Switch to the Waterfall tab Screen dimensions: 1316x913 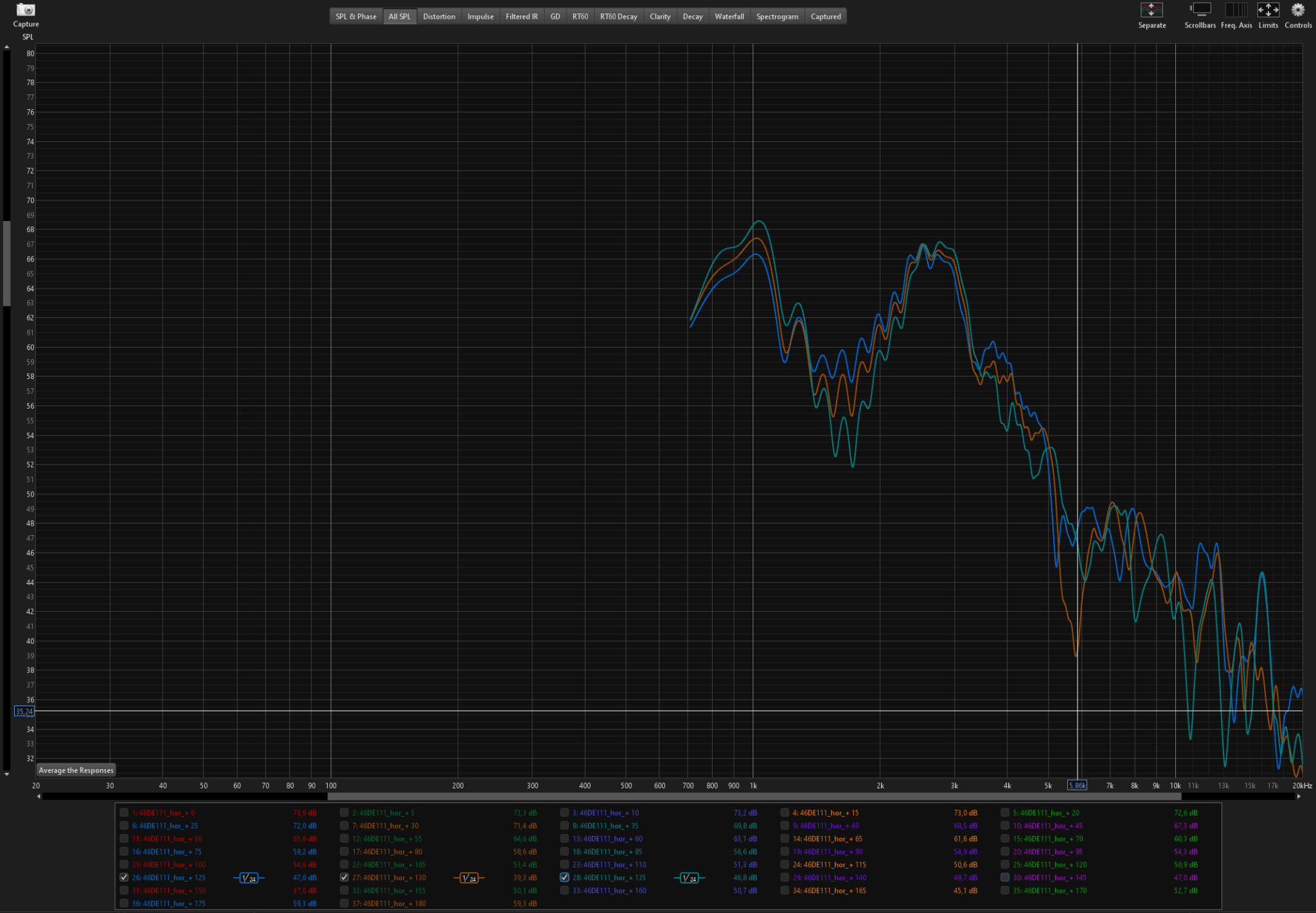click(x=729, y=17)
